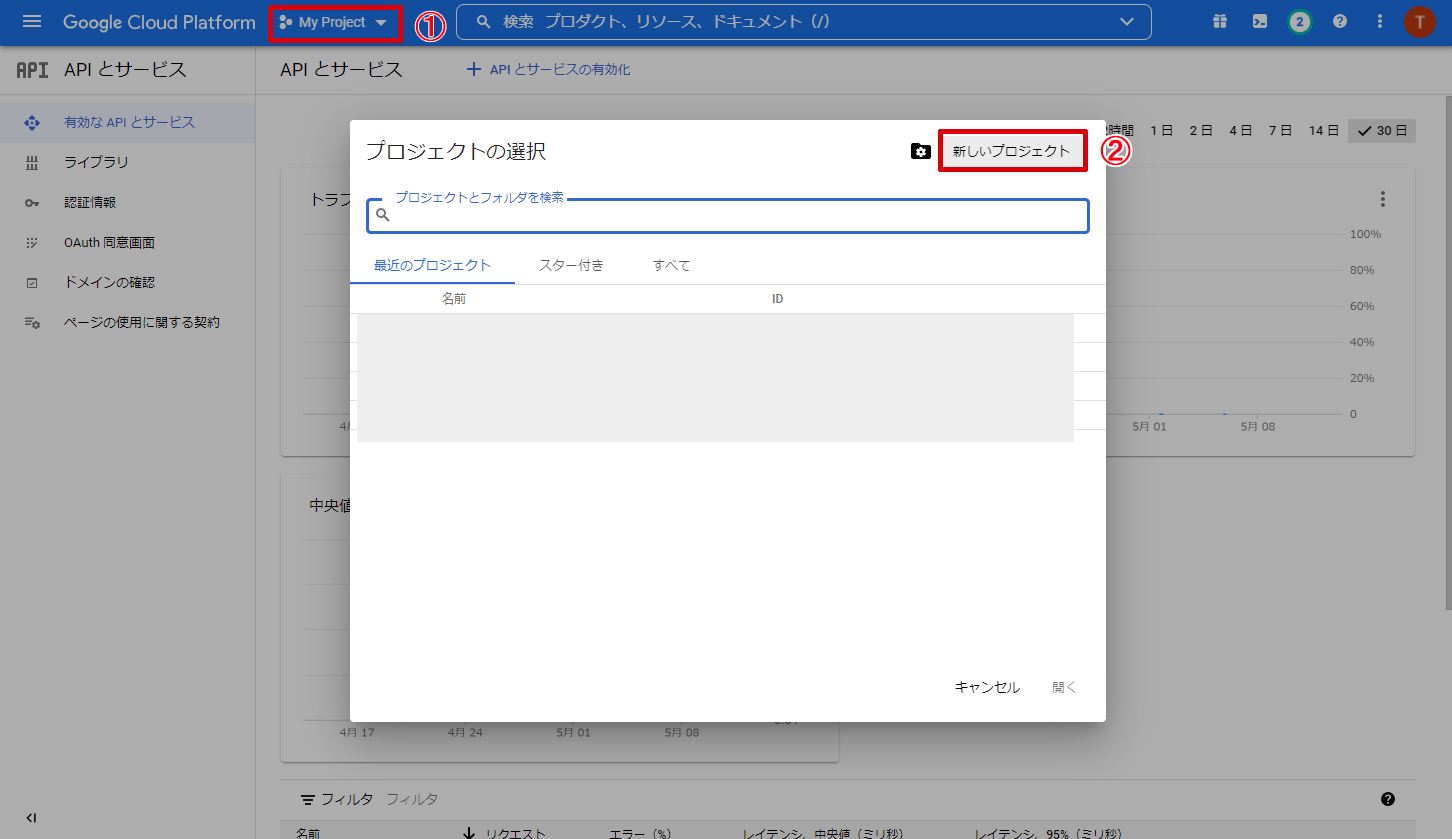Click the プロジェクトとフォルダを検索 field
The image size is (1452, 839).
click(728, 216)
